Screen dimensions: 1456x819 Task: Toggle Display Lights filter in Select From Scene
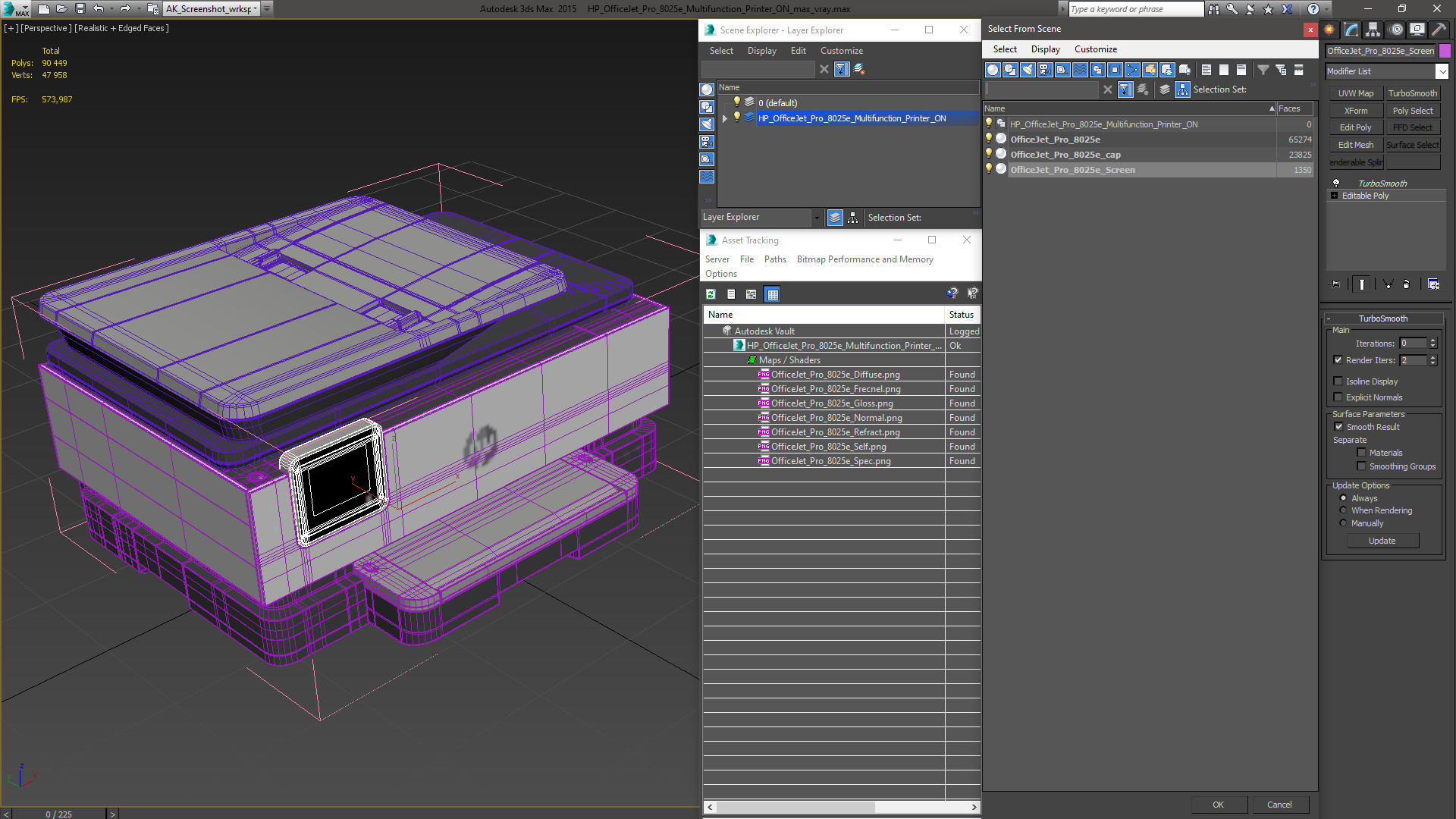[x=1028, y=70]
